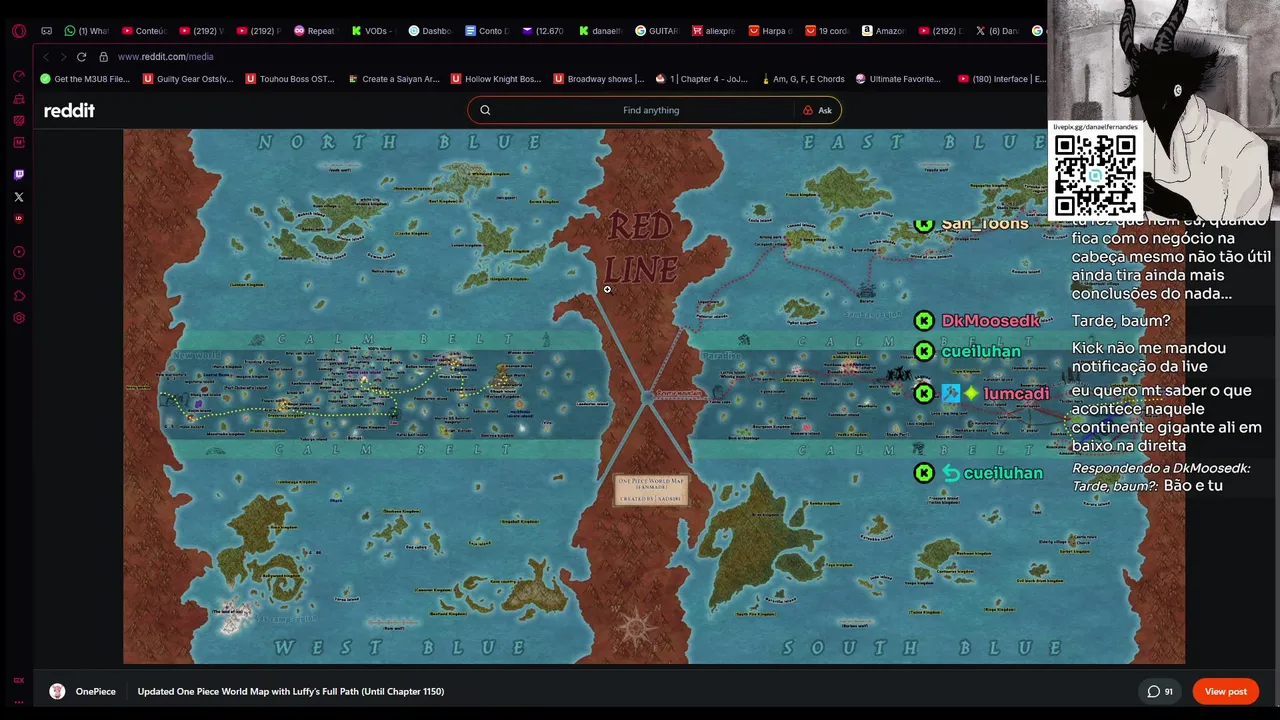
Task: Click the chat username DkMoosedk
Action: click(x=991, y=320)
